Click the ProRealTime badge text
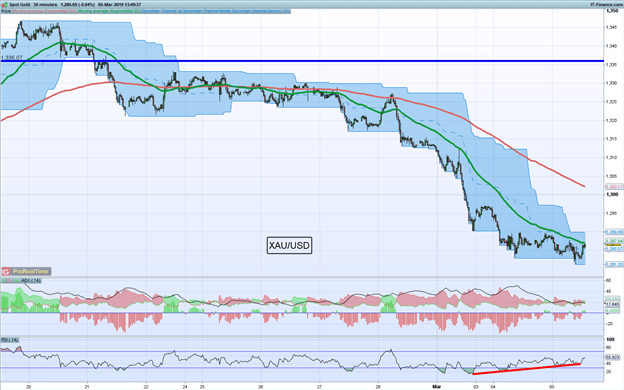 pos(30,271)
